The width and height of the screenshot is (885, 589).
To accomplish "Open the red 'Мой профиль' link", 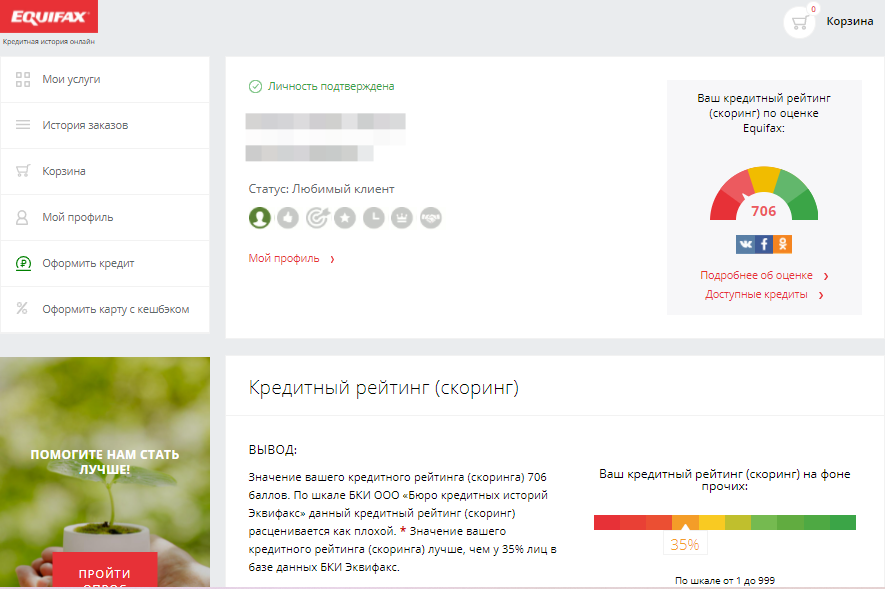I will pyautogui.click(x=284, y=259).
